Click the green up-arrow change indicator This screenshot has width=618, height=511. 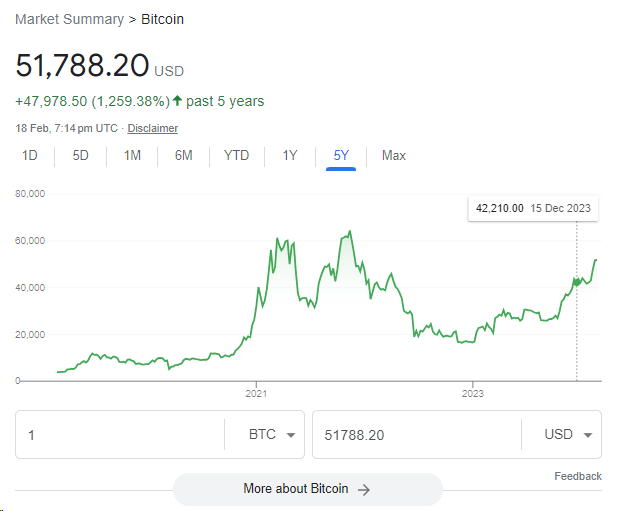177,100
